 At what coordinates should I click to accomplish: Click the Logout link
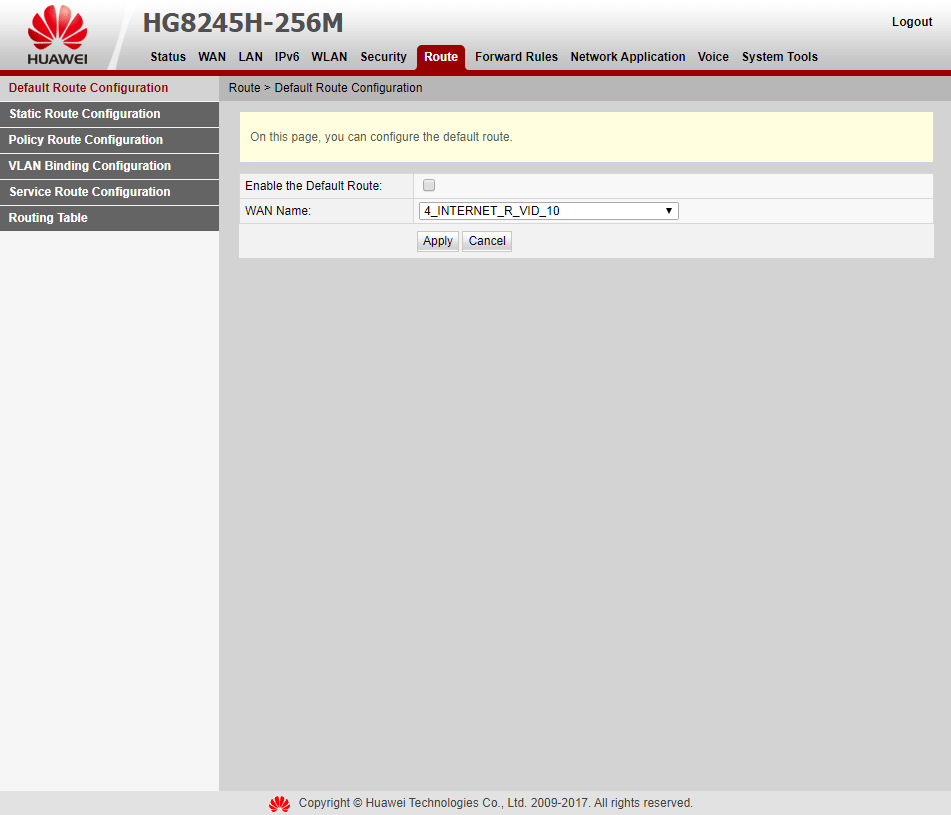click(911, 21)
